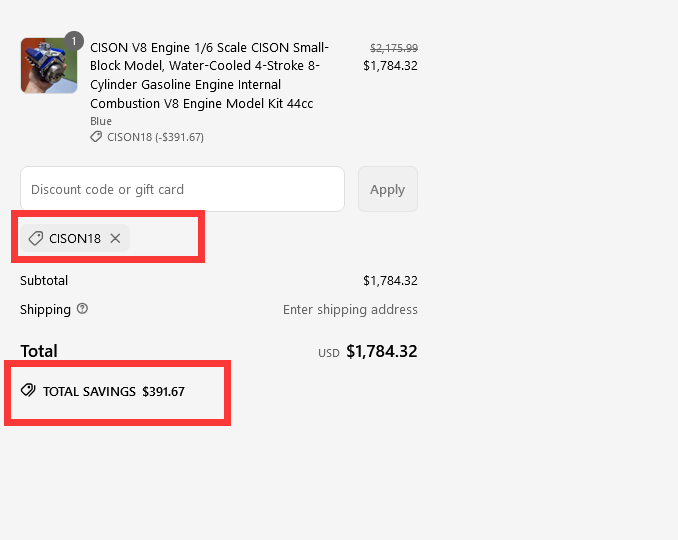Click the Shipping label

(45, 310)
